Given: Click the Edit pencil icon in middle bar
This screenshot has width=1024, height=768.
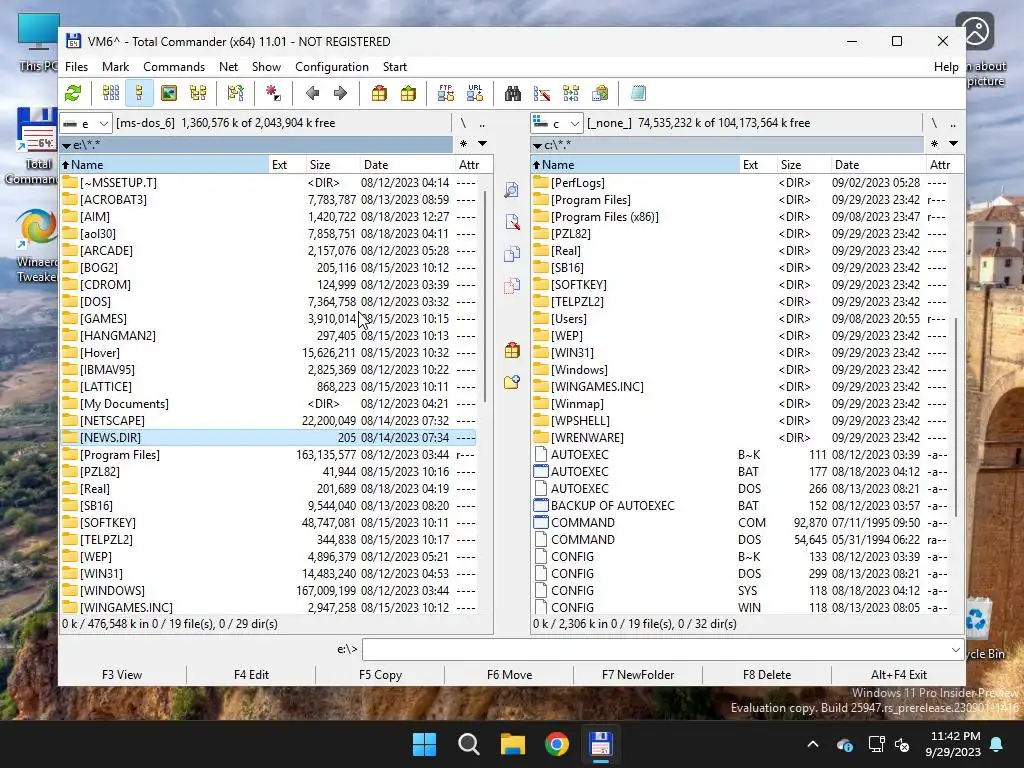Looking at the screenshot, I should pyautogui.click(x=512, y=222).
